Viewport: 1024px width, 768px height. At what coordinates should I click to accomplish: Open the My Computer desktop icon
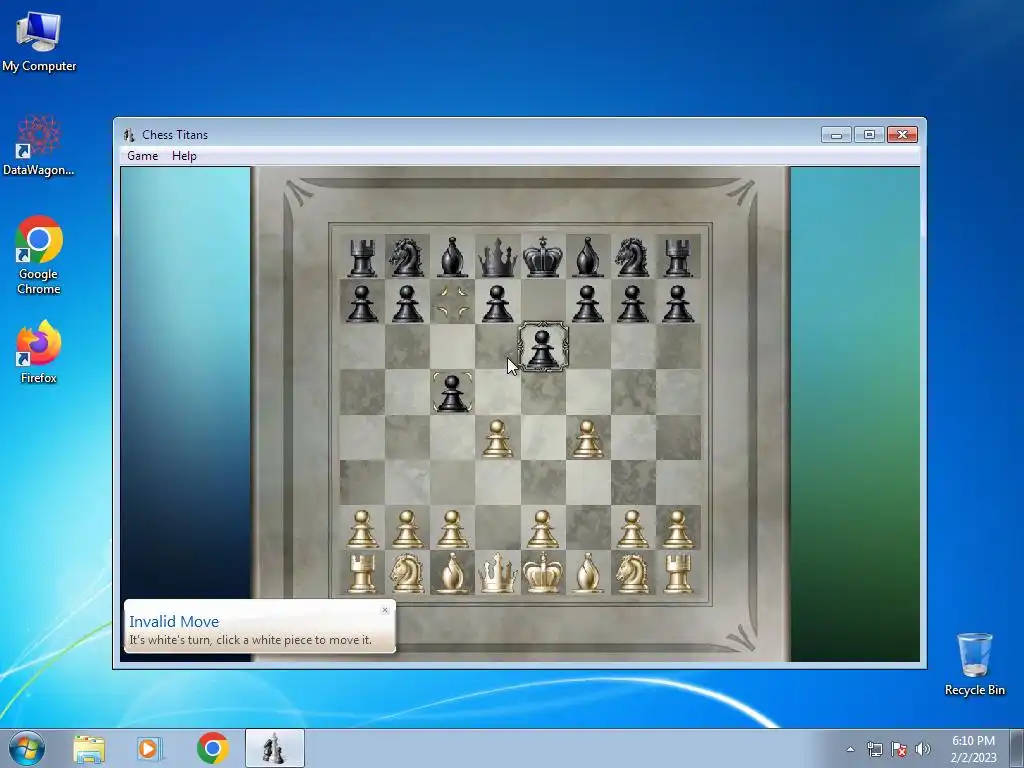pos(39,42)
